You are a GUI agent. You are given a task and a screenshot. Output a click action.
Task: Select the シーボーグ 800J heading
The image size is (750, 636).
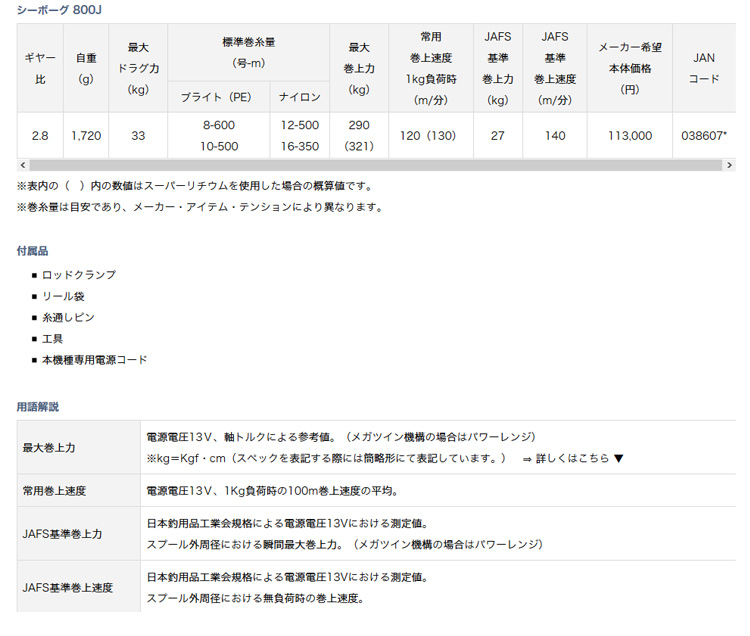pos(59,10)
